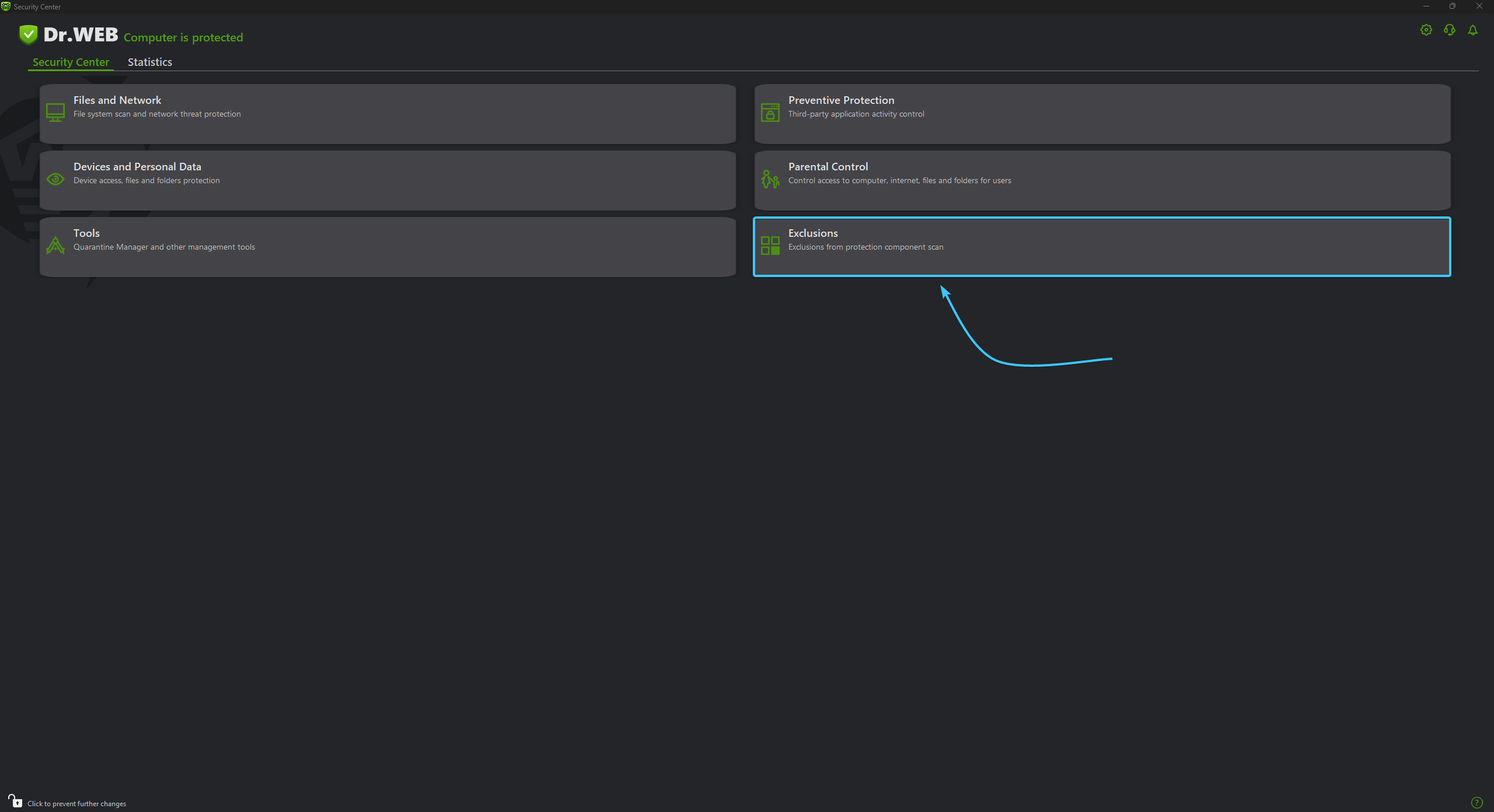Click the Dr.WEB settings gear icon
The height and width of the screenshot is (812, 1494).
tap(1425, 29)
